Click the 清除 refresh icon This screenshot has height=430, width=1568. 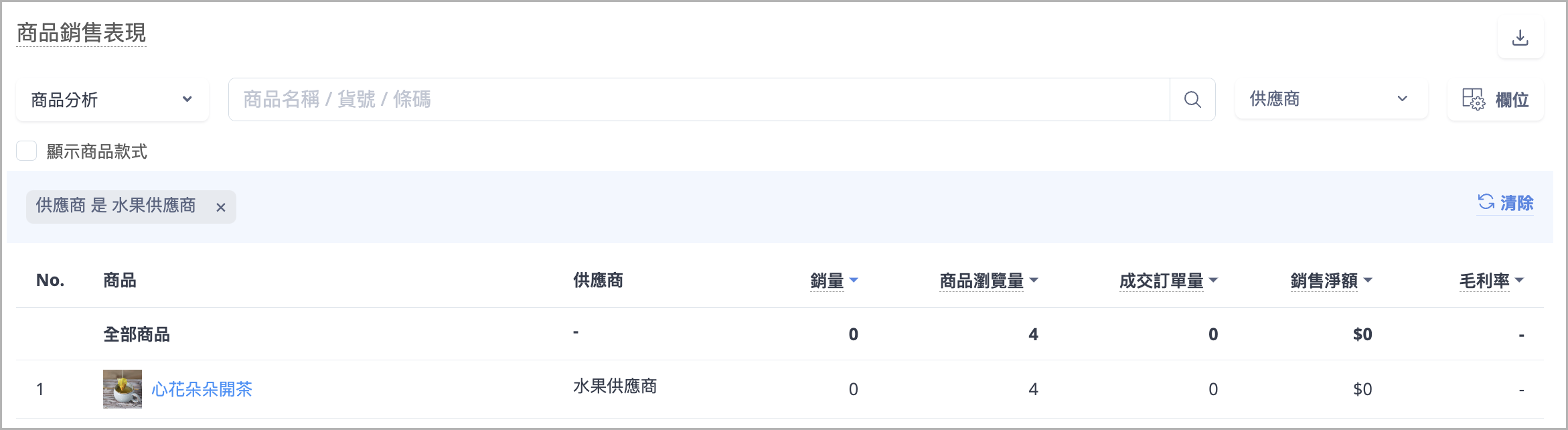pyautogui.click(x=1486, y=202)
